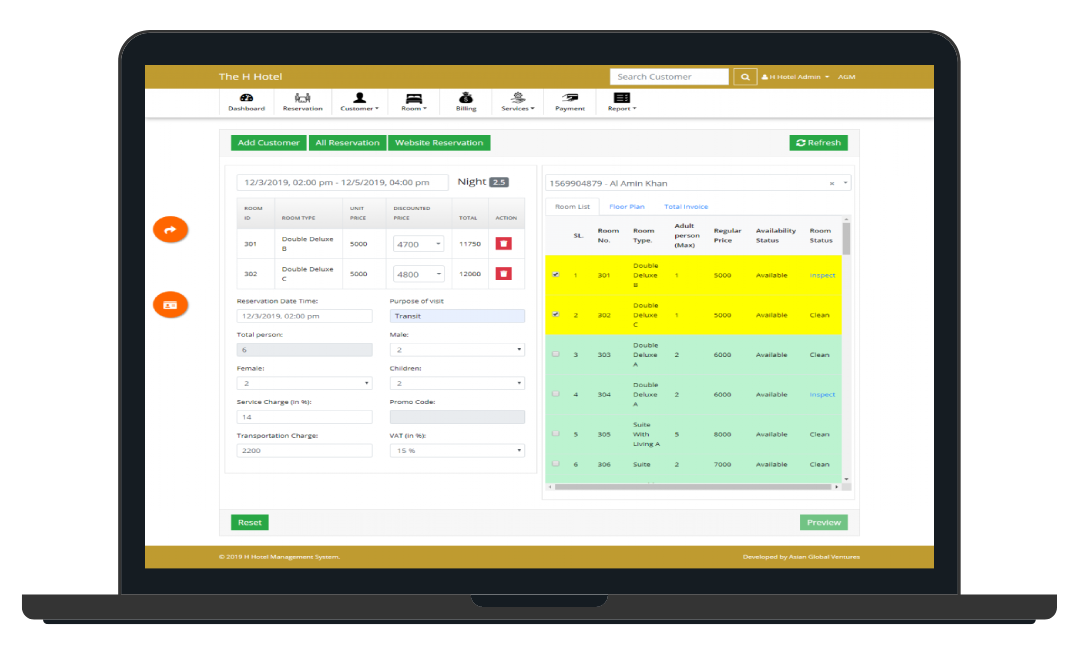Click the All Reservation button
Screen dimensions: 1080x660
(x=347, y=143)
